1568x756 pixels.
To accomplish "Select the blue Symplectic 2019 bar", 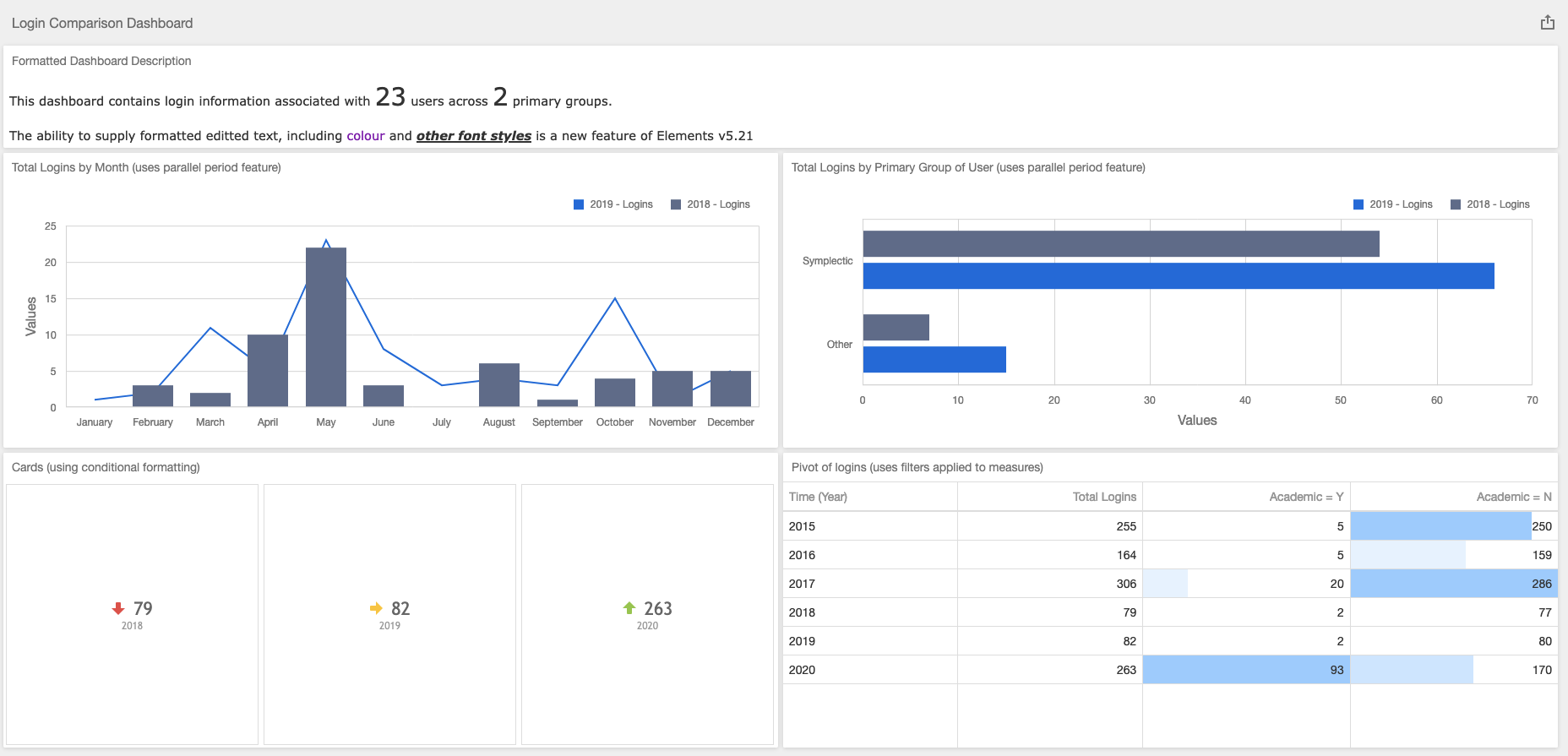I will [1178, 276].
